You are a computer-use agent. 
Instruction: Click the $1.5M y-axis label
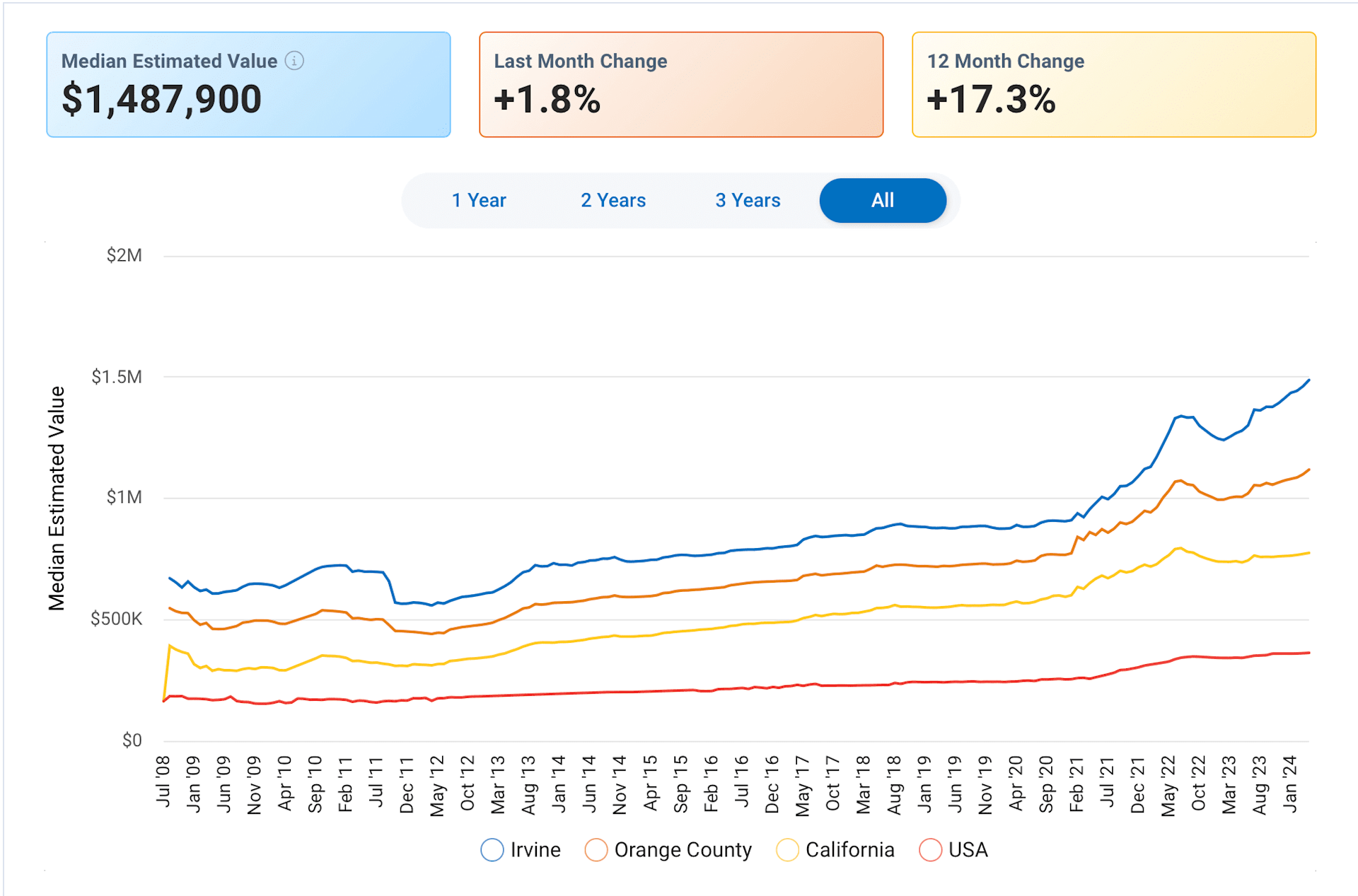(117, 377)
